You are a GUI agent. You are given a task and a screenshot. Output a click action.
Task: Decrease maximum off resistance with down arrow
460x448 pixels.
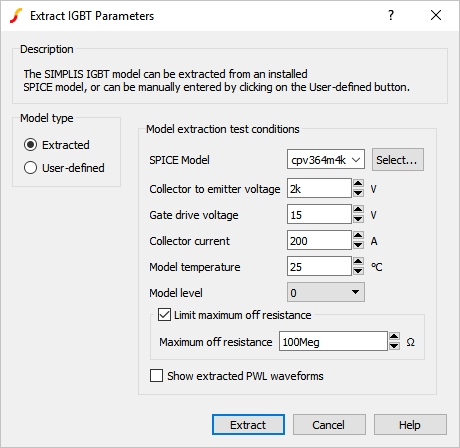coord(394,346)
